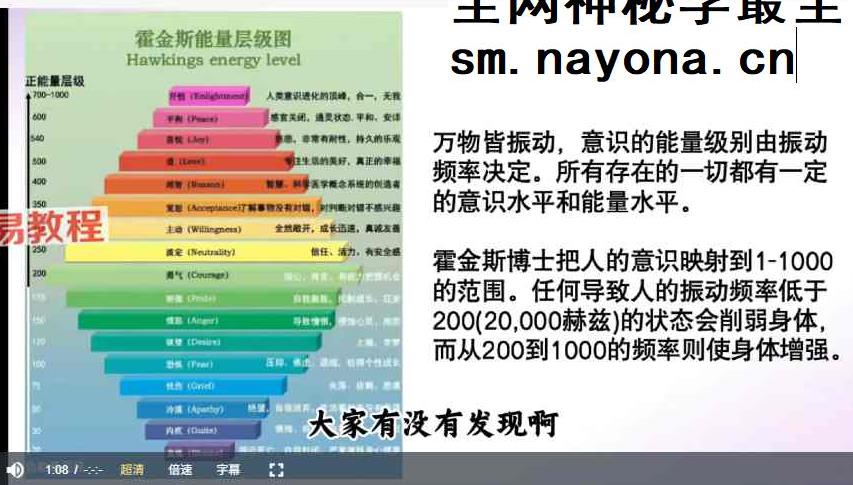The height and width of the screenshot is (485, 853).
Task: Select the Peace level bar
Action: click(x=211, y=118)
